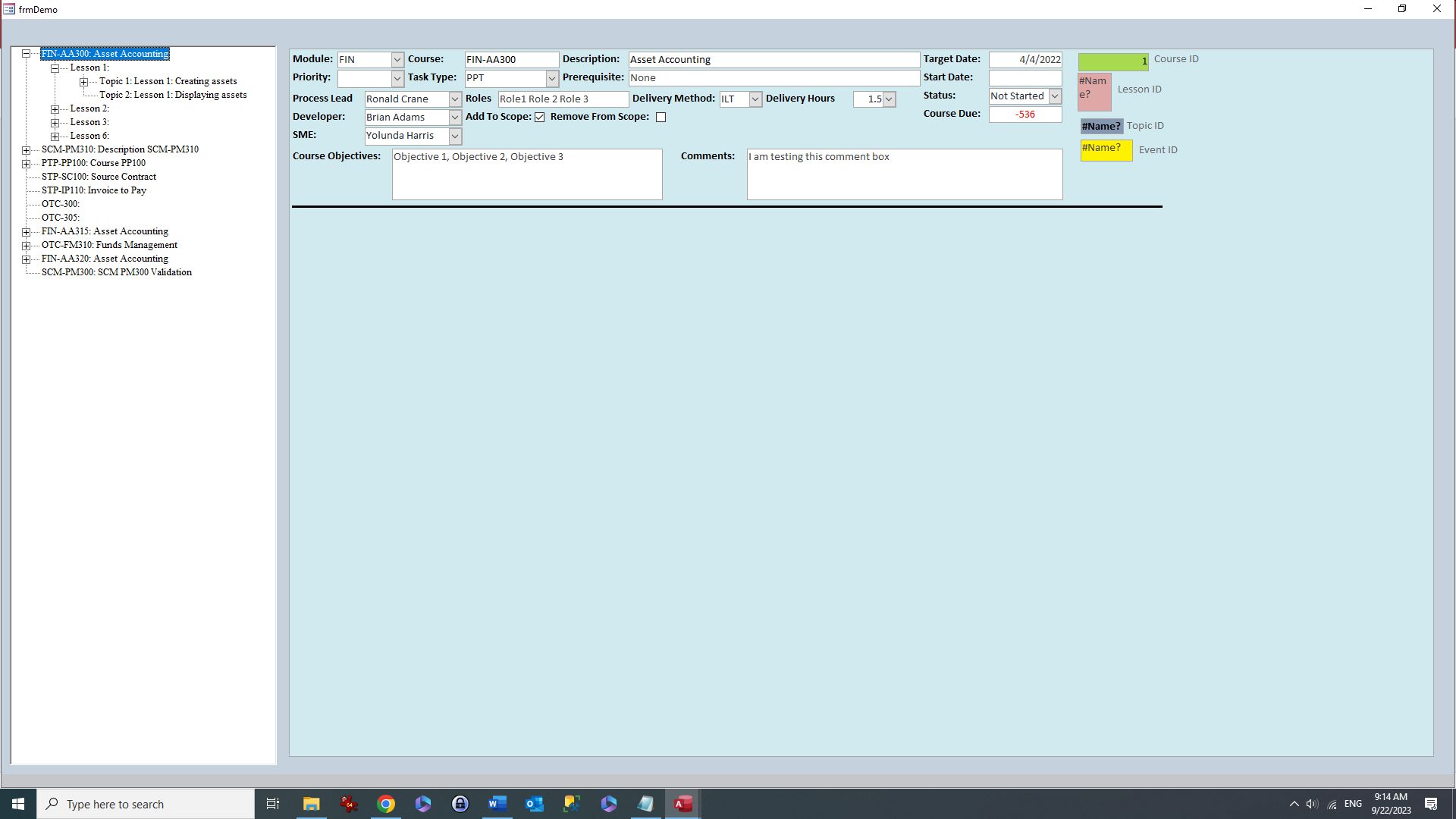Screen dimensions: 1456x819
Task: Switch to Outlook in the taskbar
Action: click(535, 804)
